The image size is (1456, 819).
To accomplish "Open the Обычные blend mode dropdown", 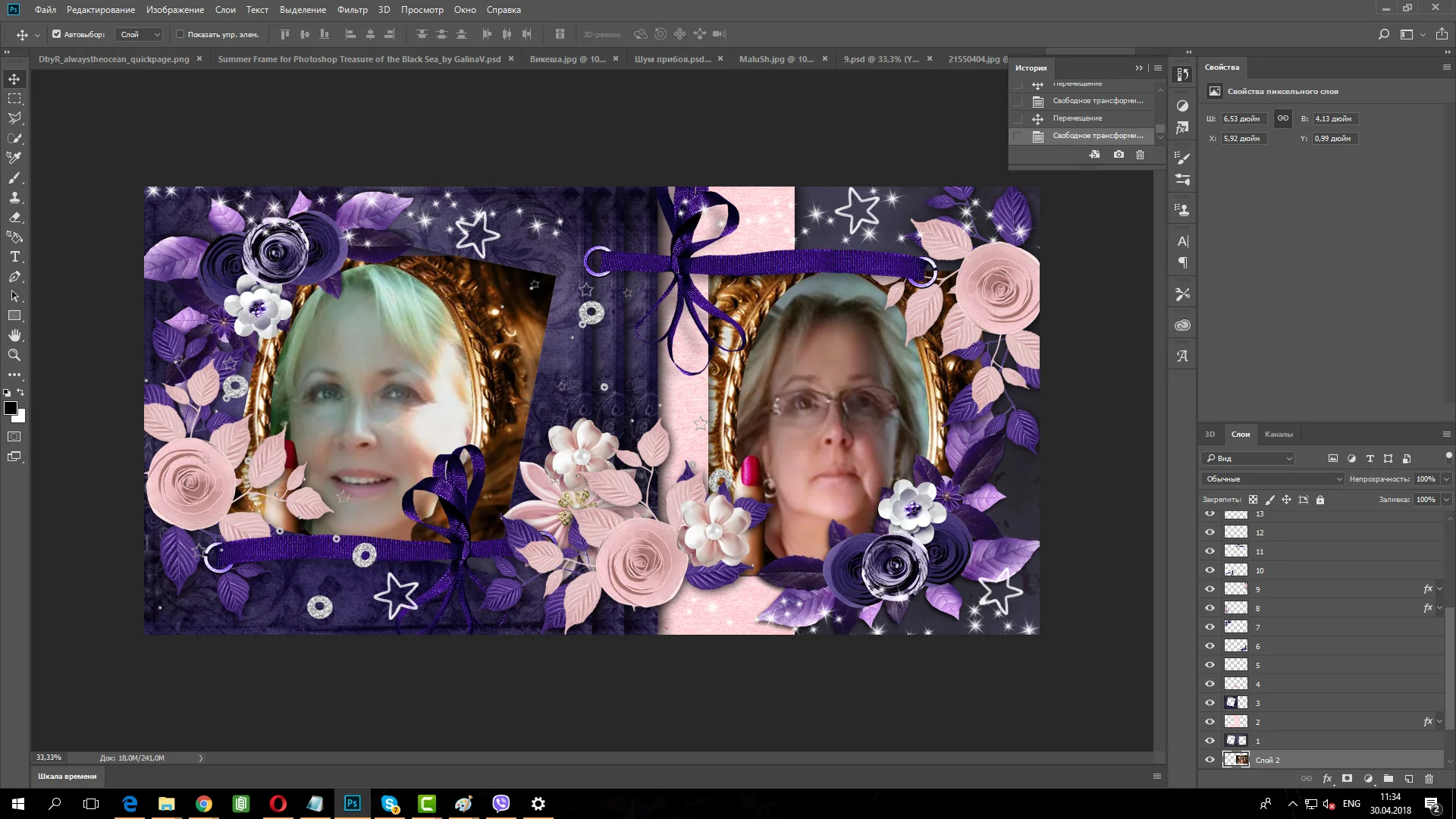I will [x=1272, y=479].
